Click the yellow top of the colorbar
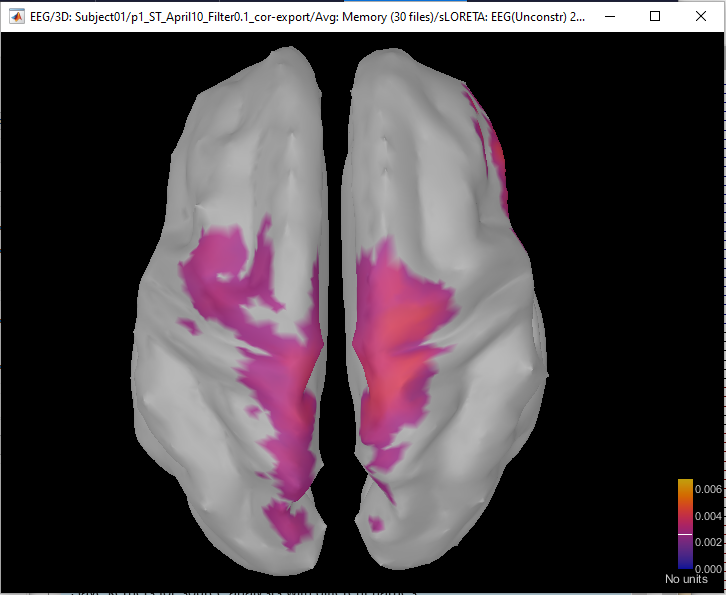This screenshot has width=726, height=595. coord(685,484)
